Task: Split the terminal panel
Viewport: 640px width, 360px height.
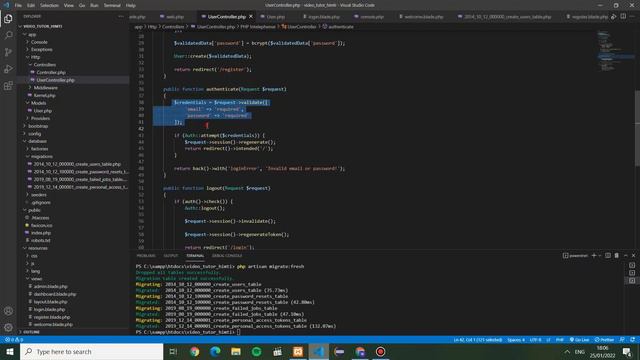Action: (608, 256)
